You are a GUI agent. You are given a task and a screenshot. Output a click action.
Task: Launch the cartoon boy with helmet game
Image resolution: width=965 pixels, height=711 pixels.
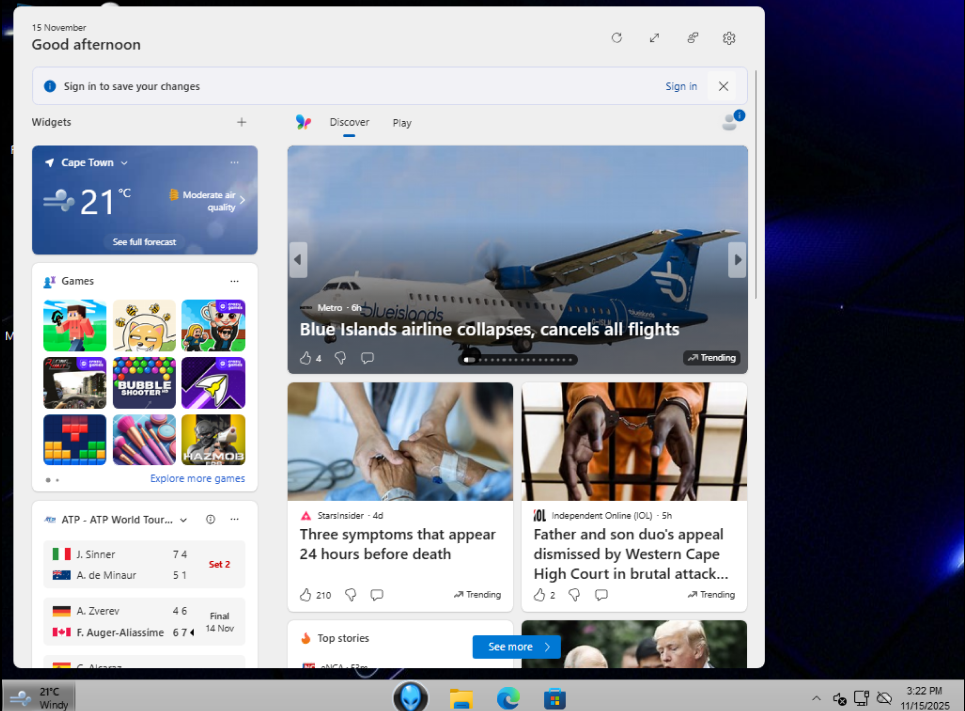[x=213, y=325]
